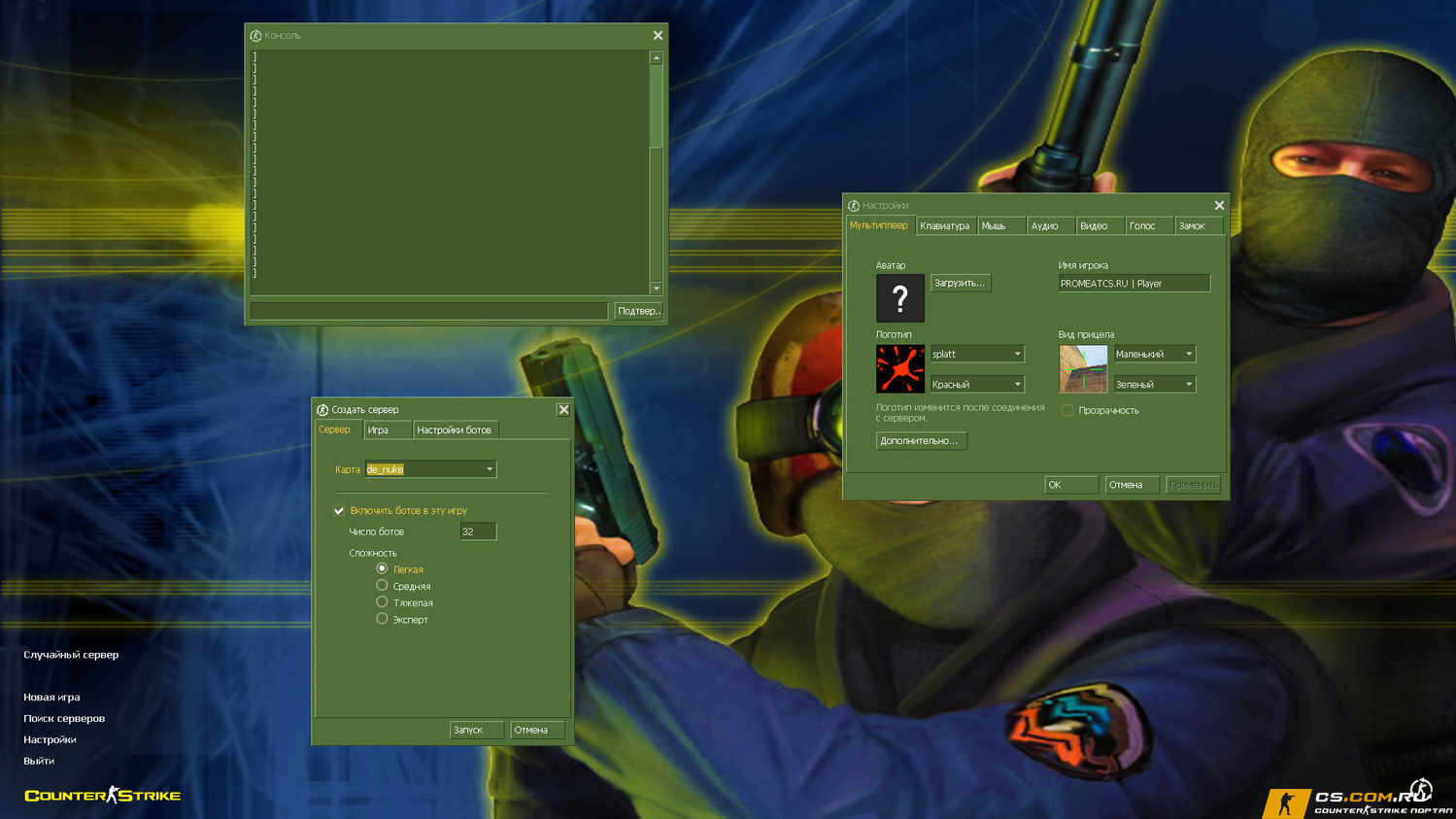1456x819 pixels.
Task: Select Новая игра in main menu
Action: coord(51,698)
